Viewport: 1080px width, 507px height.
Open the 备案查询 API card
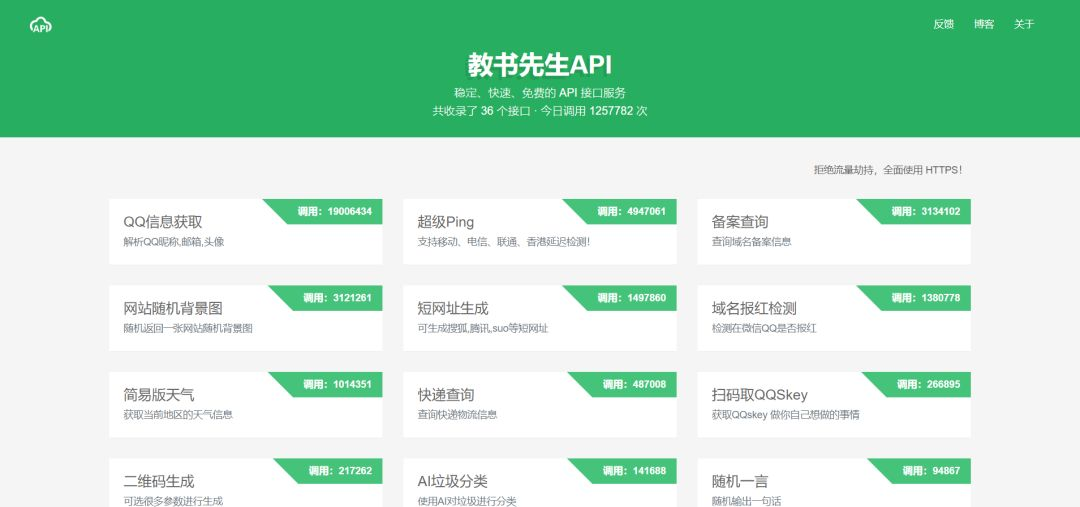[833, 231]
